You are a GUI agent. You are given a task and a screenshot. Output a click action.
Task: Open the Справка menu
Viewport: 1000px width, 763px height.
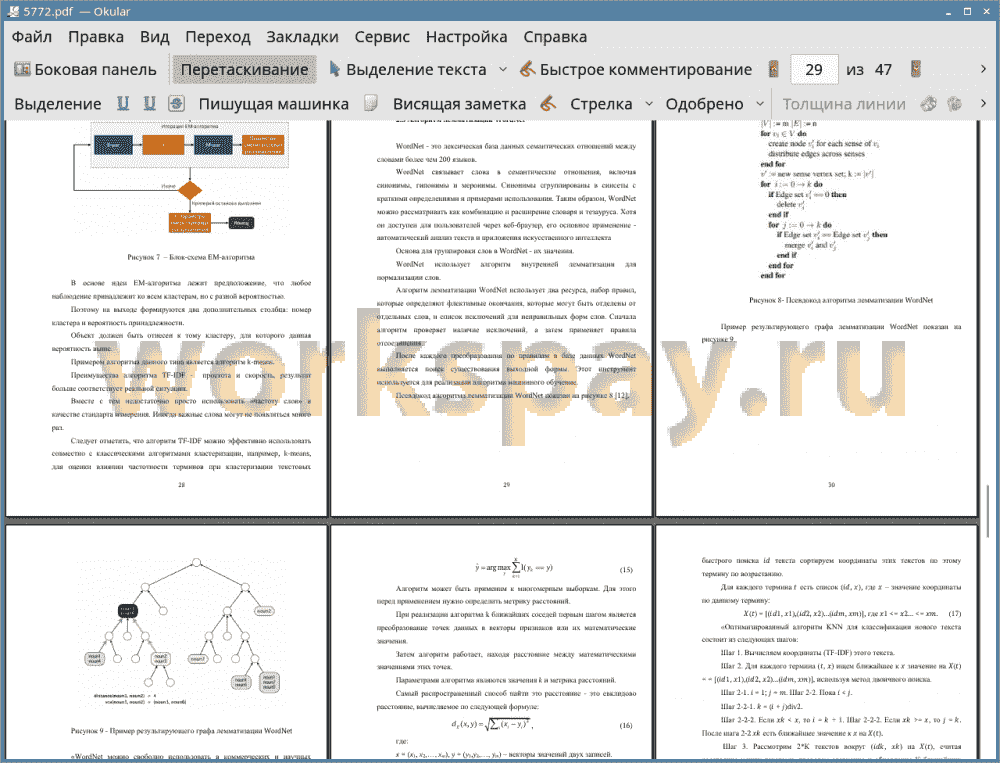click(x=555, y=37)
